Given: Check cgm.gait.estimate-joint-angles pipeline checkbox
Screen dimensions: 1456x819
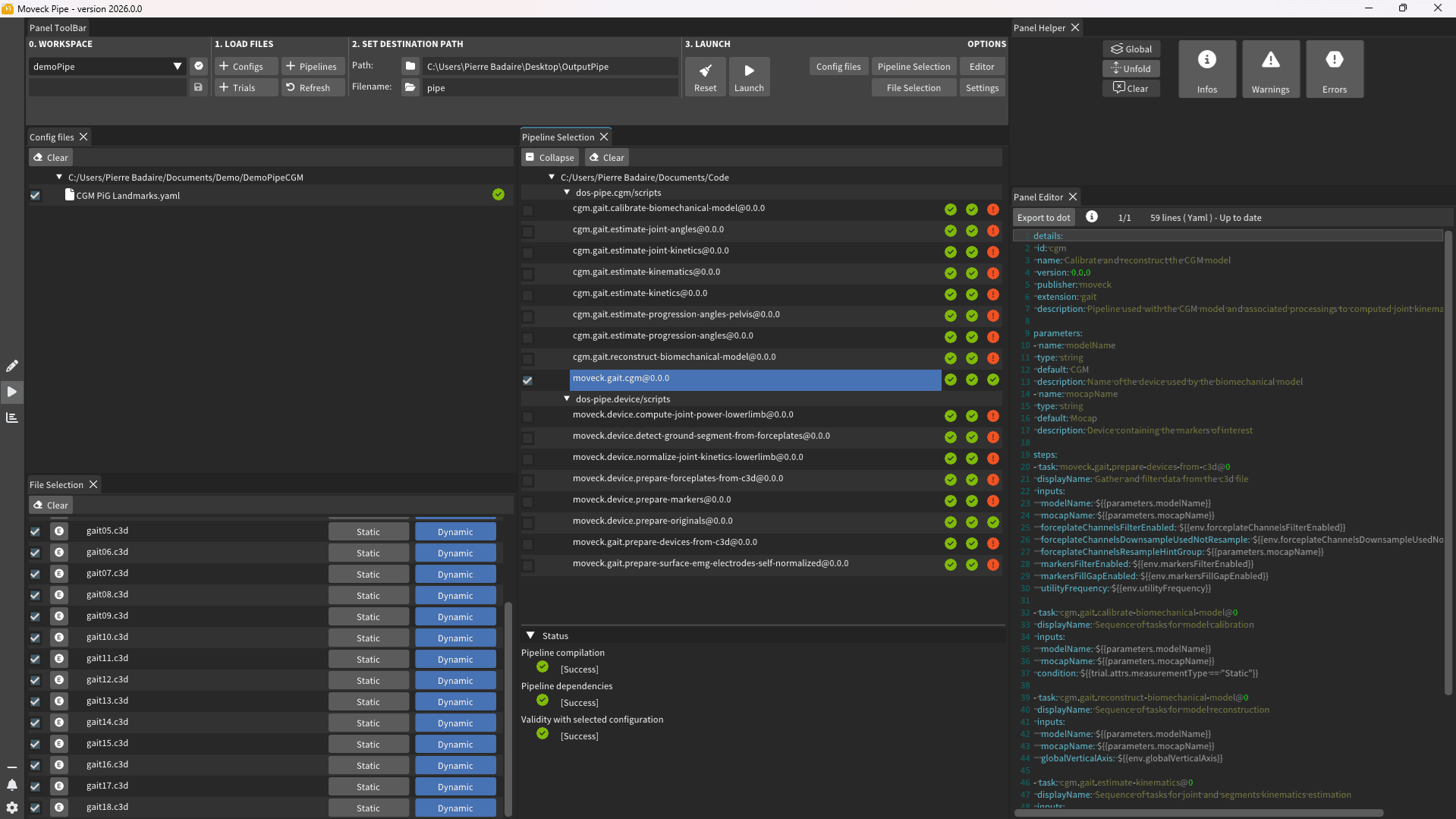Looking at the screenshot, I should coord(528,232).
